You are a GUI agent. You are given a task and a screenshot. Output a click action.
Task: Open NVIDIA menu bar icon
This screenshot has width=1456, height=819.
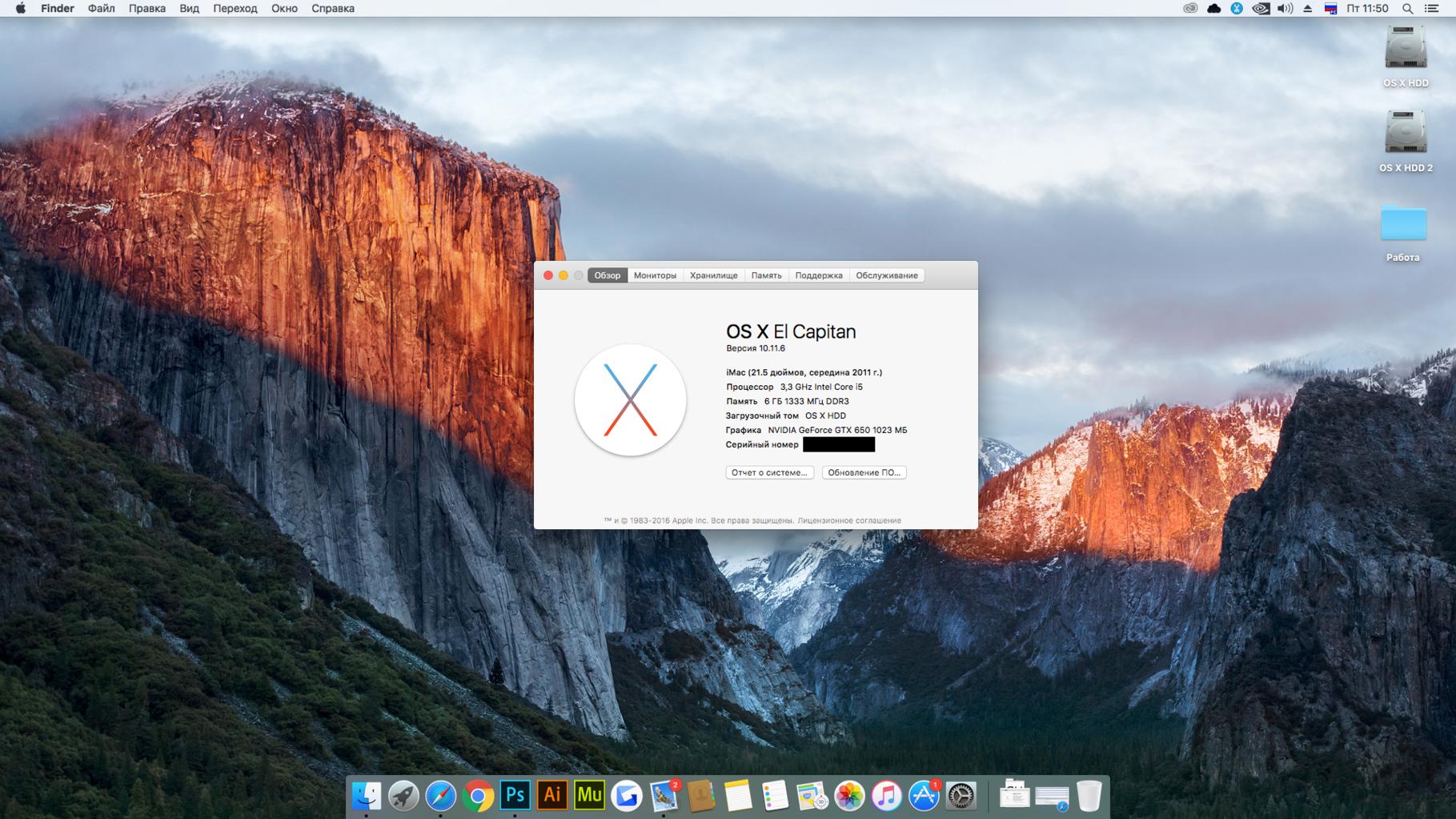(1261, 8)
